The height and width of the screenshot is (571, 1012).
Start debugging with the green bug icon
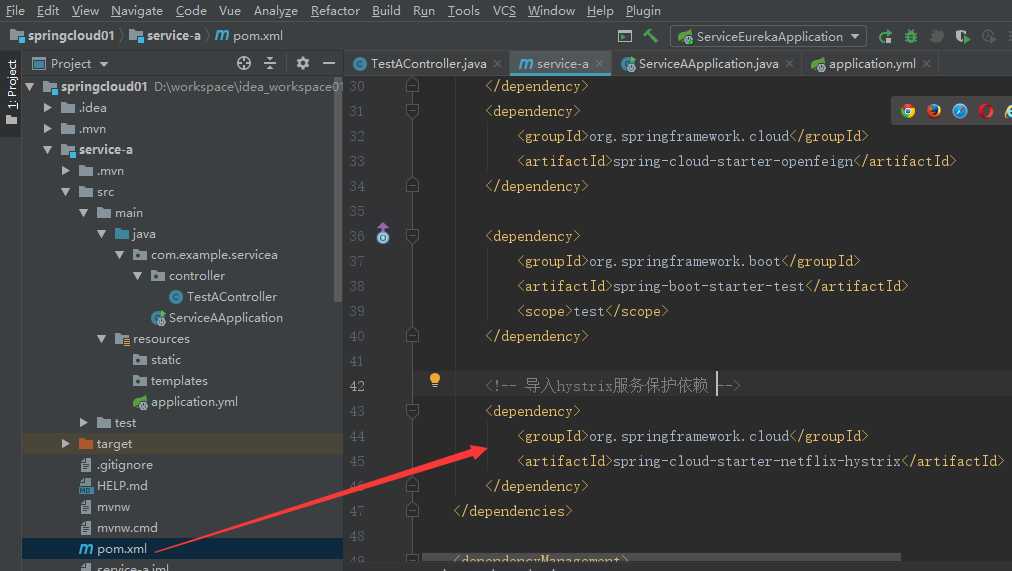coord(911,37)
